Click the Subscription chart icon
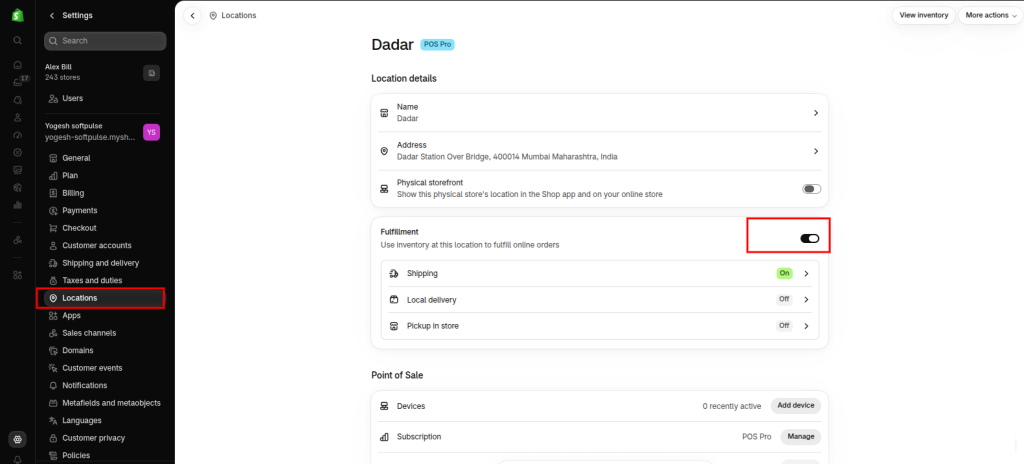 click(x=384, y=437)
